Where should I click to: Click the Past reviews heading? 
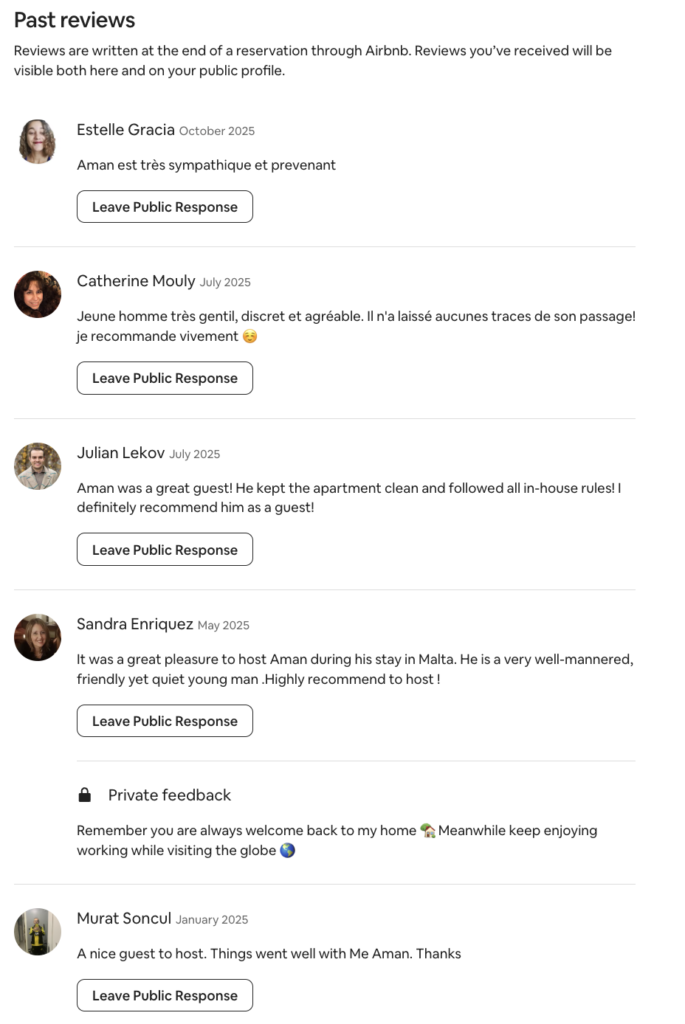click(75, 20)
